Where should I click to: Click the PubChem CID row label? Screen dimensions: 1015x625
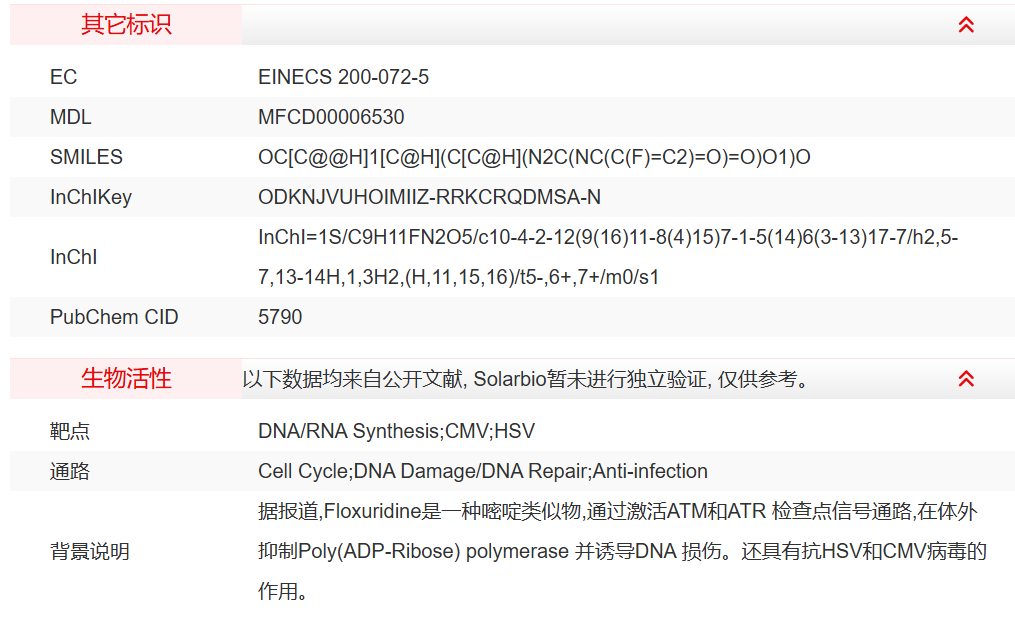click(x=114, y=317)
